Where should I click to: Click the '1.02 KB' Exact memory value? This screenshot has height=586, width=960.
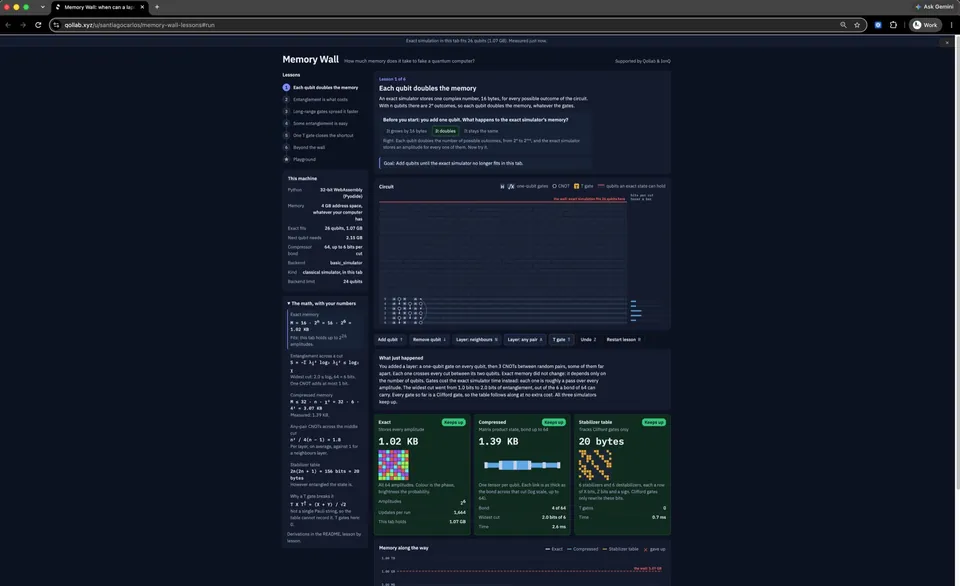398,441
